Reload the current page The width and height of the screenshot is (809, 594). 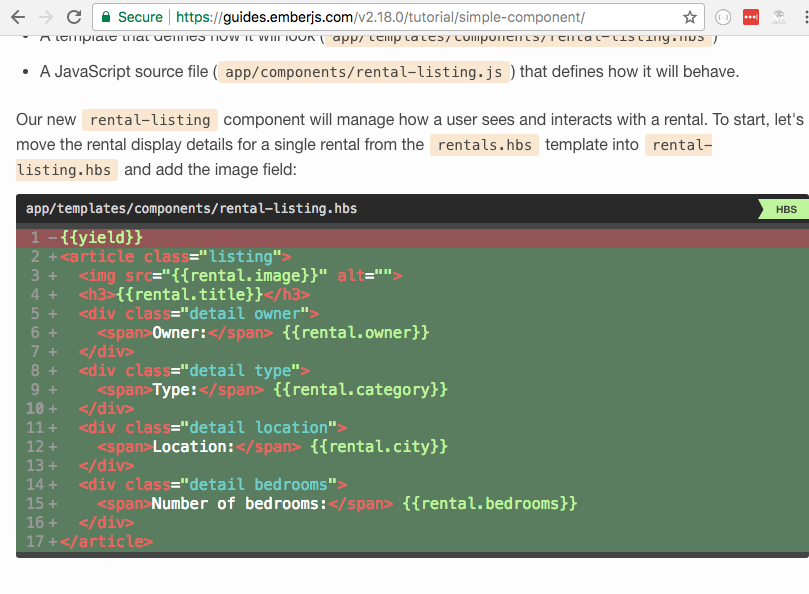(73, 17)
